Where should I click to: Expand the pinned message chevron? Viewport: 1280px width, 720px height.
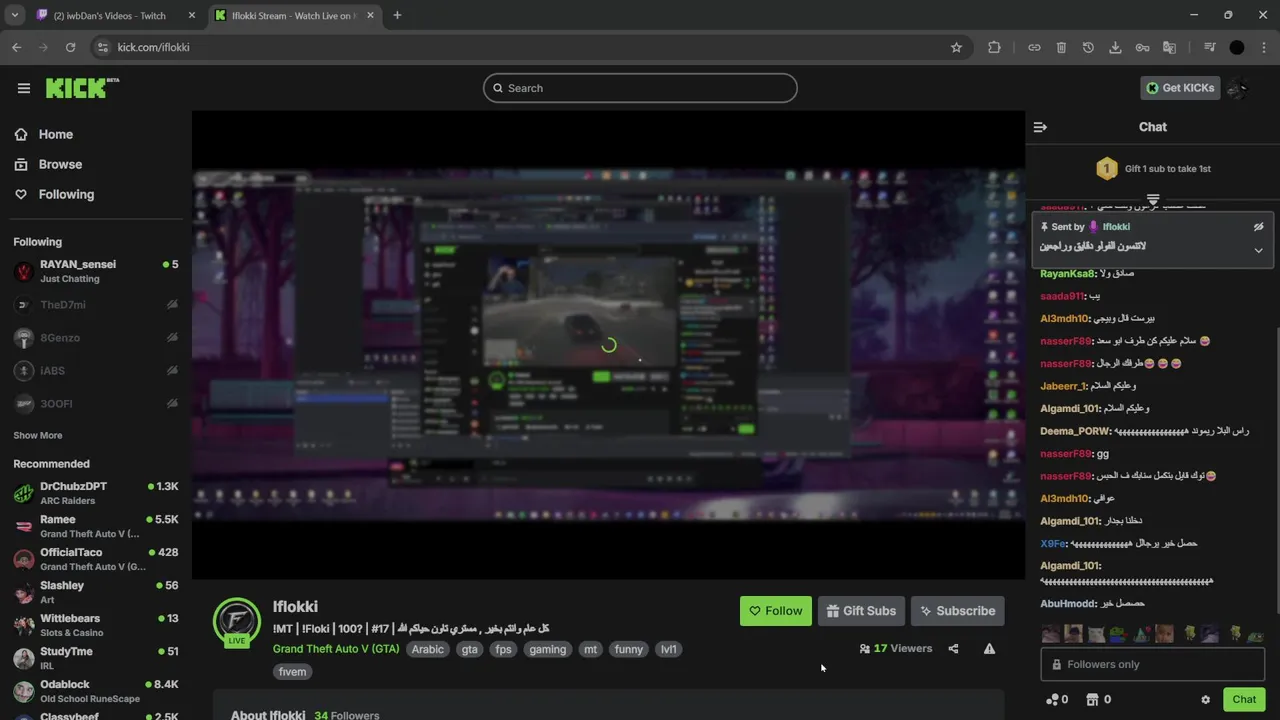pos(1259,250)
